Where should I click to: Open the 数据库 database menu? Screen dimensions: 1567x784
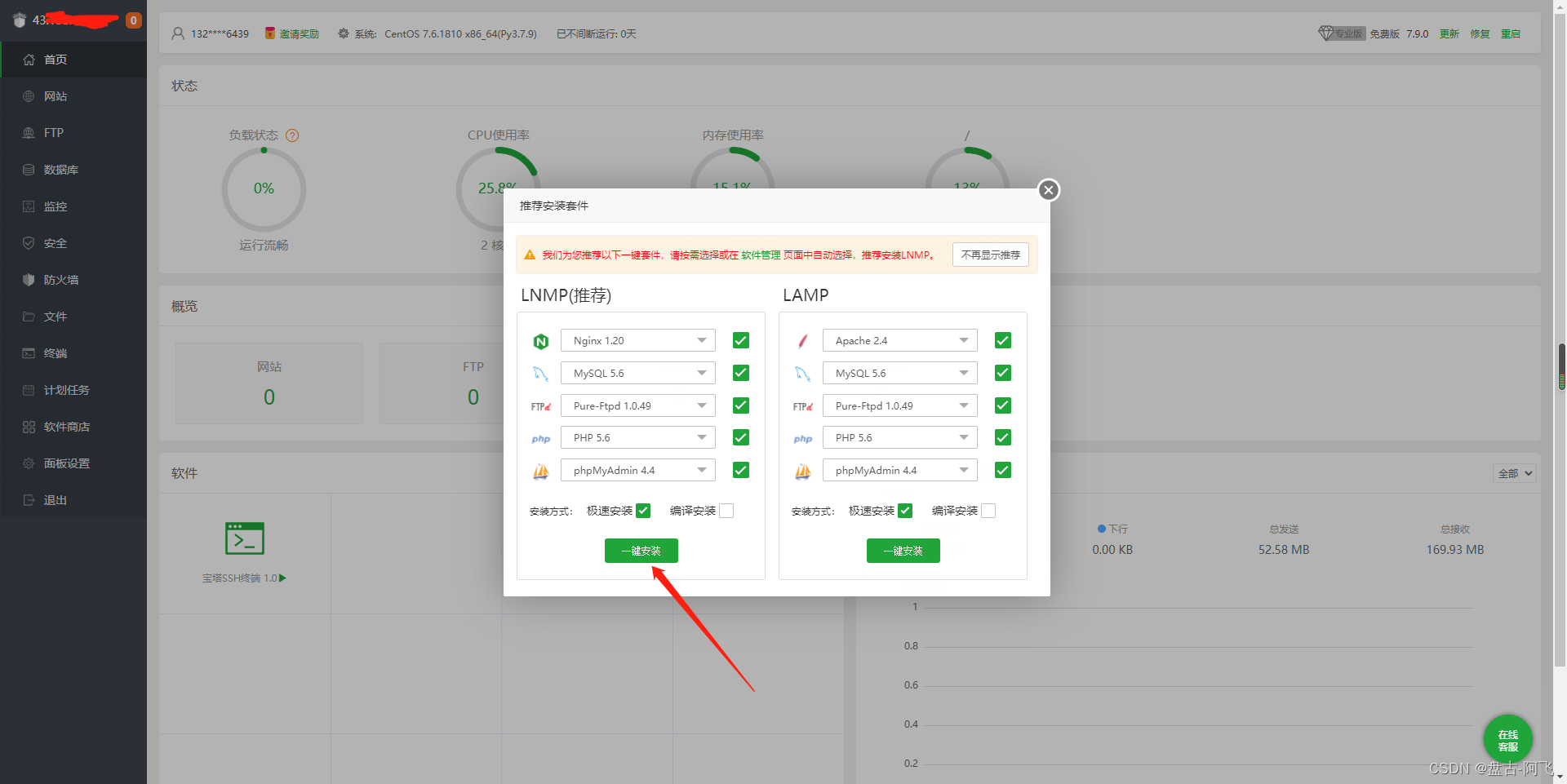[x=73, y=170]
